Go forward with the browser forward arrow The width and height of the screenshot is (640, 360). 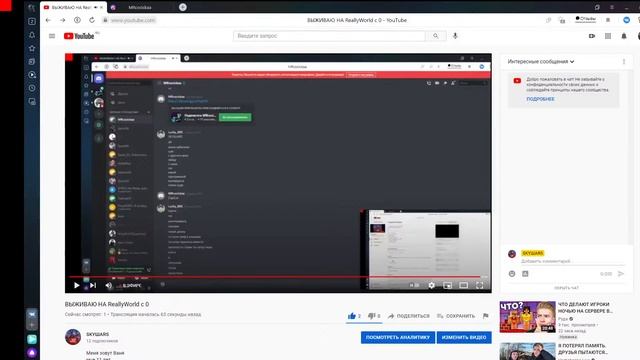point(62,20)
